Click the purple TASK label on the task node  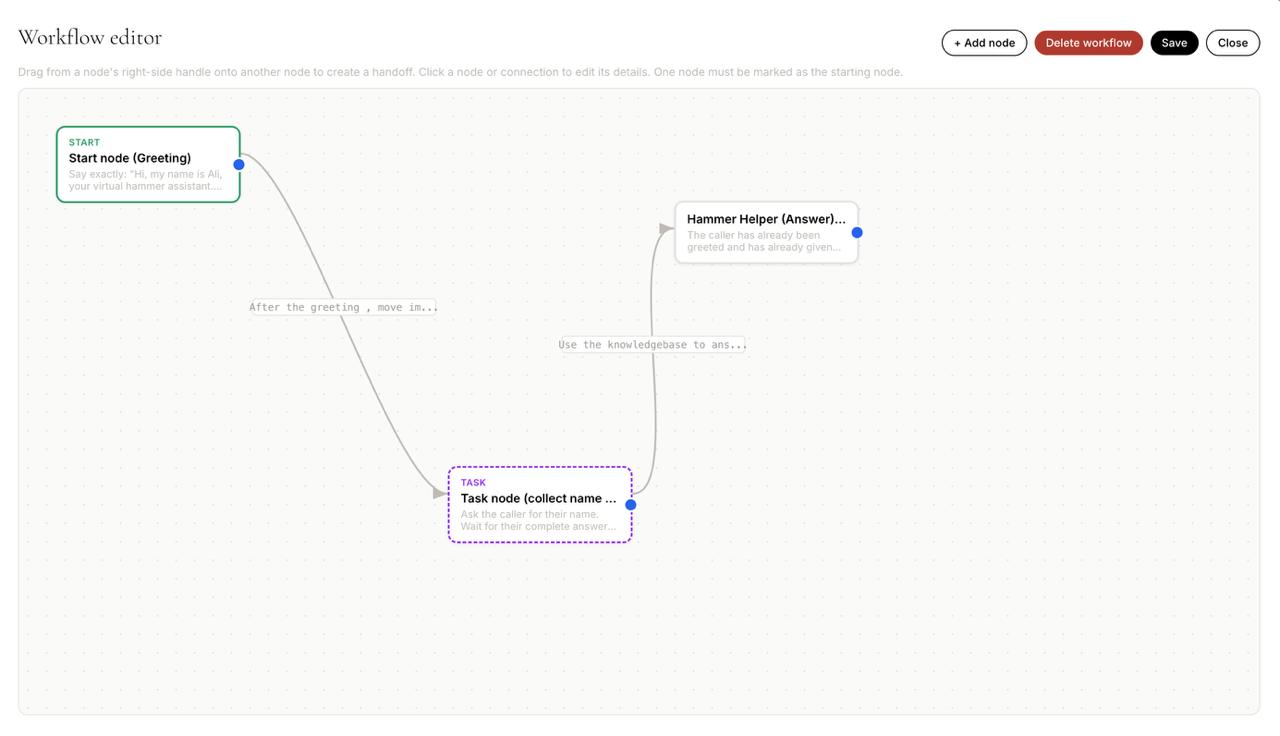click(473, 483)
